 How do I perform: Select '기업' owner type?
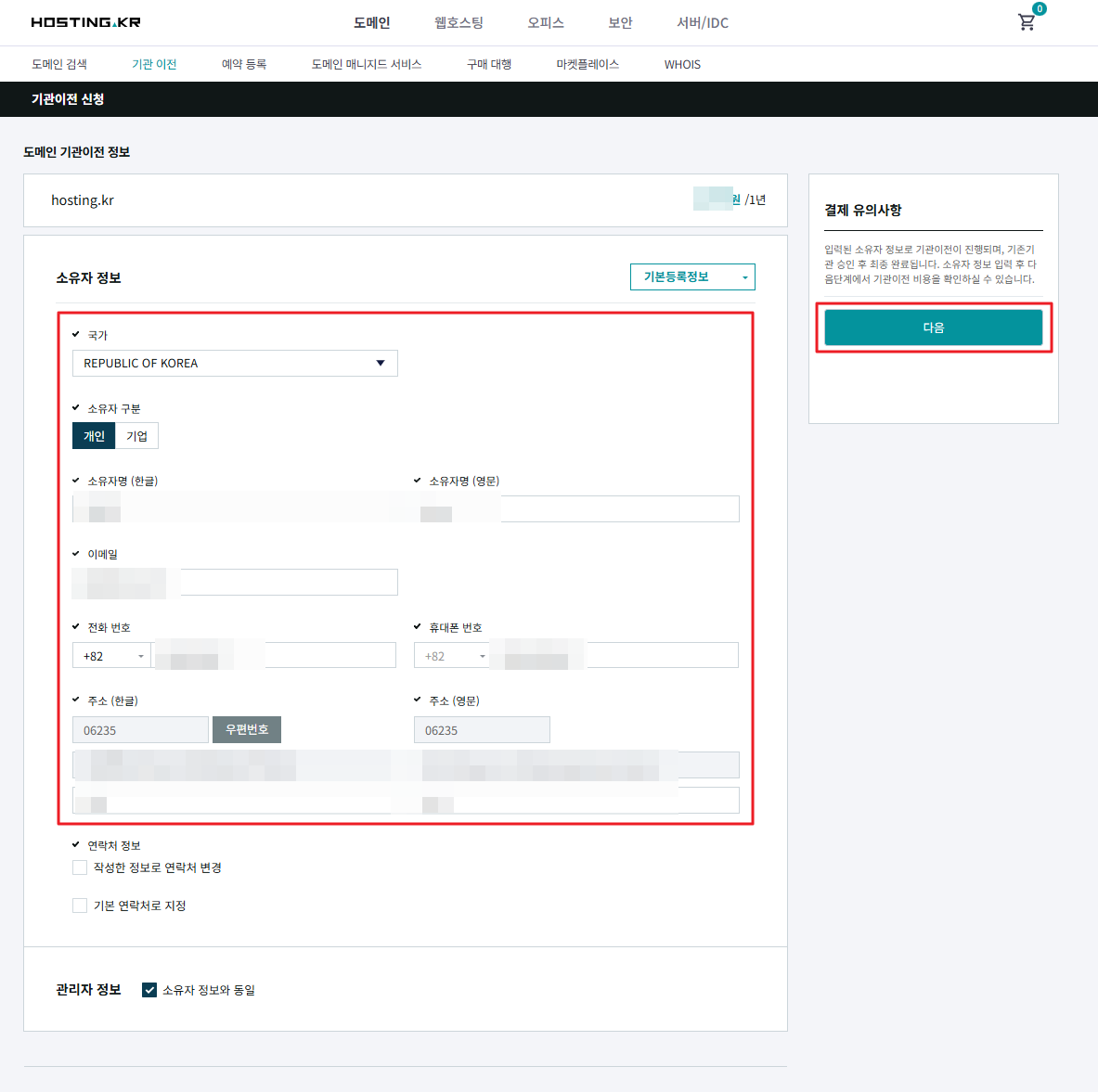click(137, 436)
